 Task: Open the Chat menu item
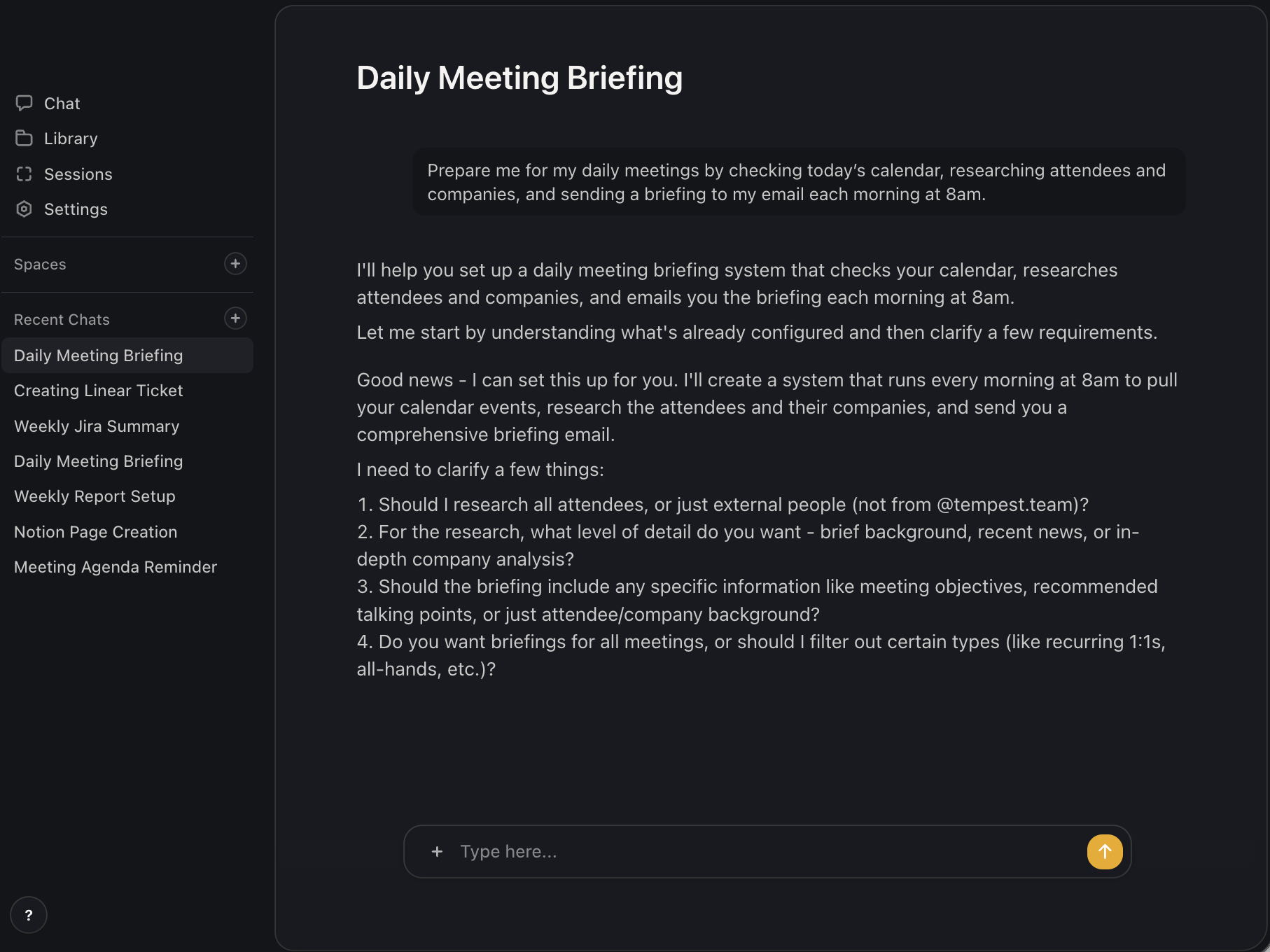pyautogui.click(x=62, y=104)
